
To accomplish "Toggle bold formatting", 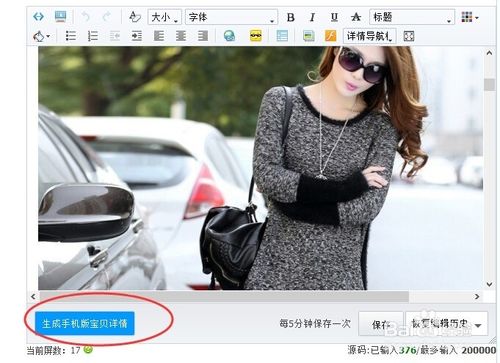I will click(291, 17).
